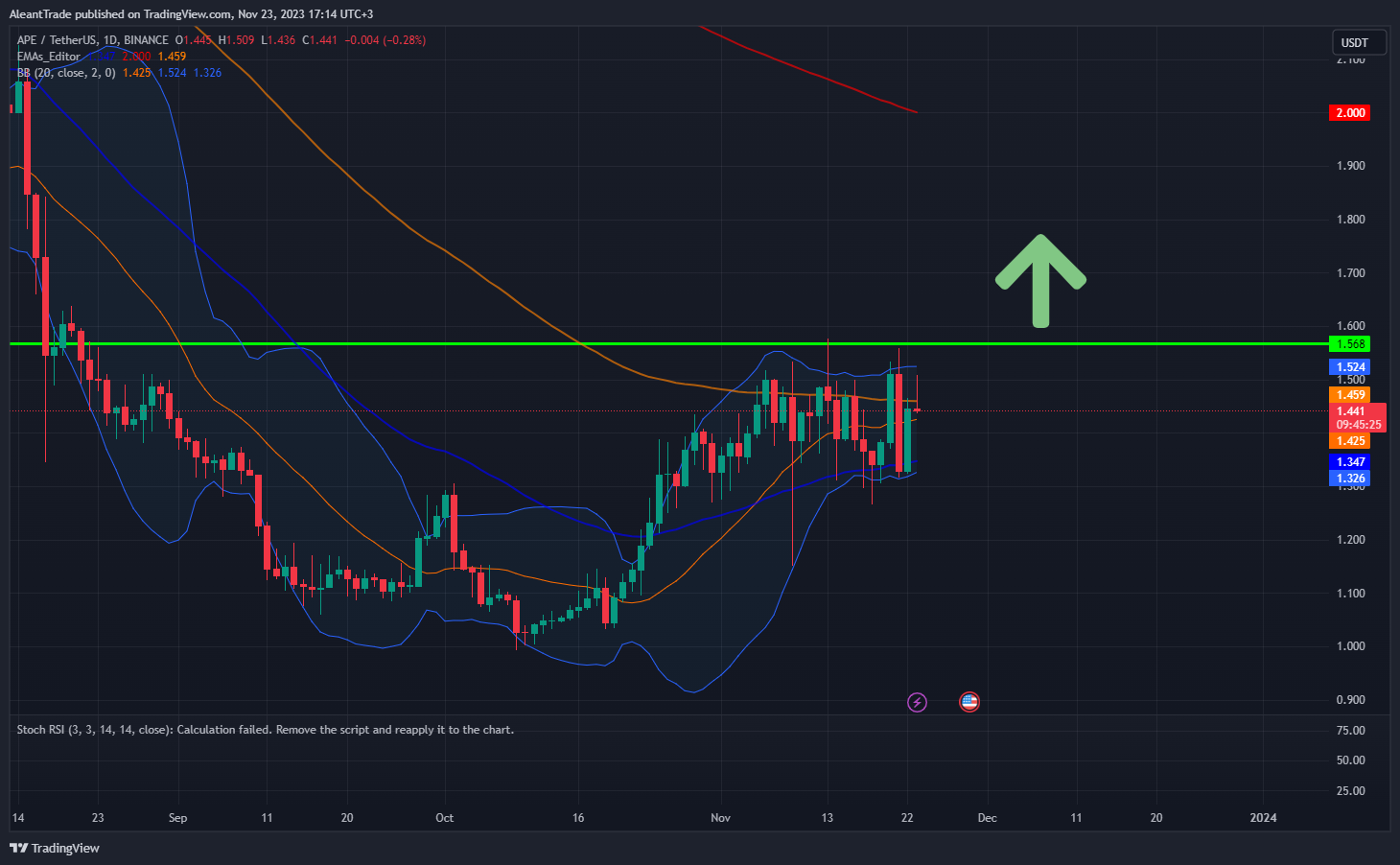This screenshot has width=1400, height=865.
Task: Click the High value H1.509 in legend
Action: pos(236,40)
